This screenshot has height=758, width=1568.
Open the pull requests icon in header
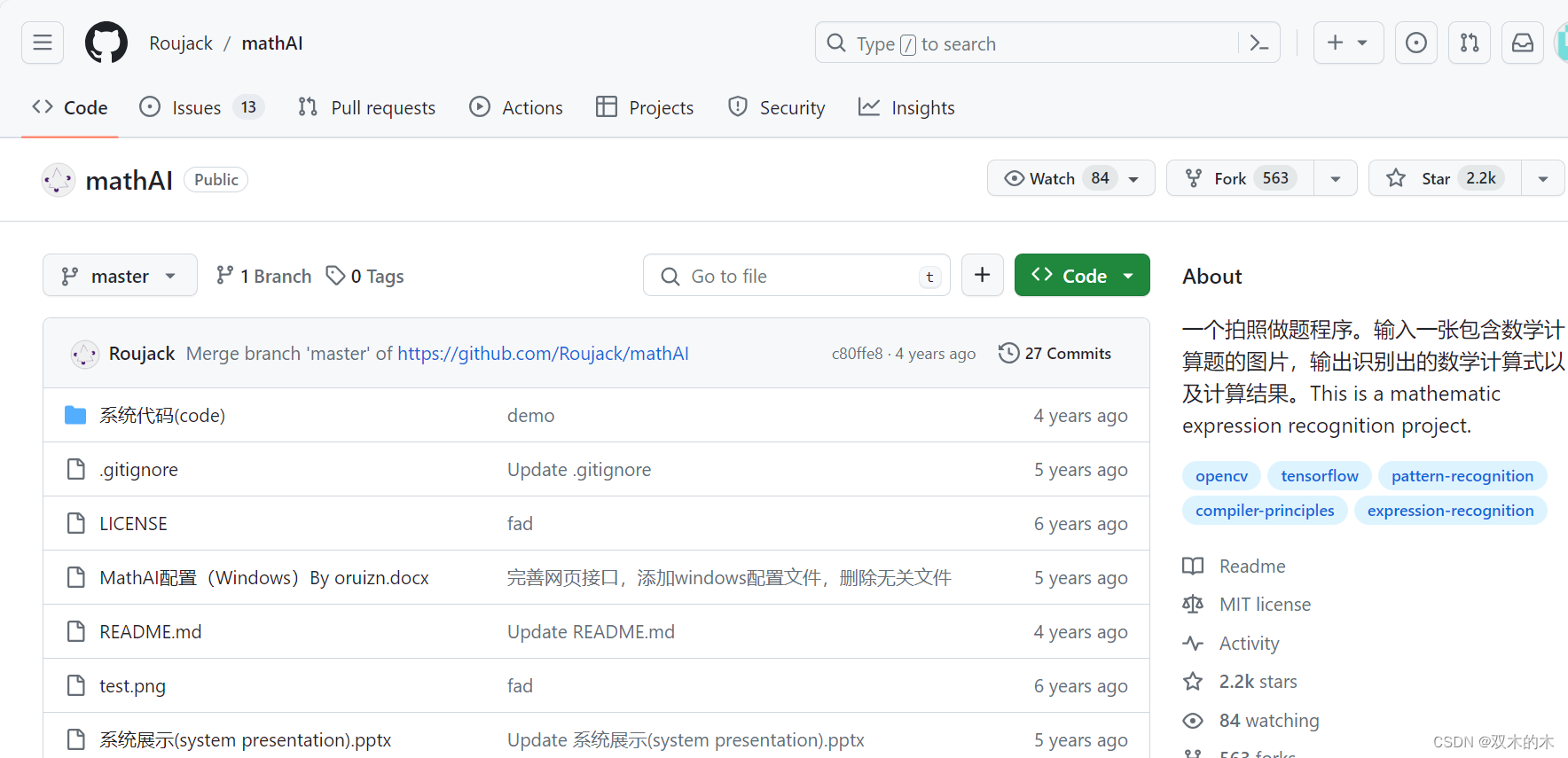[x=1470, y=43]
